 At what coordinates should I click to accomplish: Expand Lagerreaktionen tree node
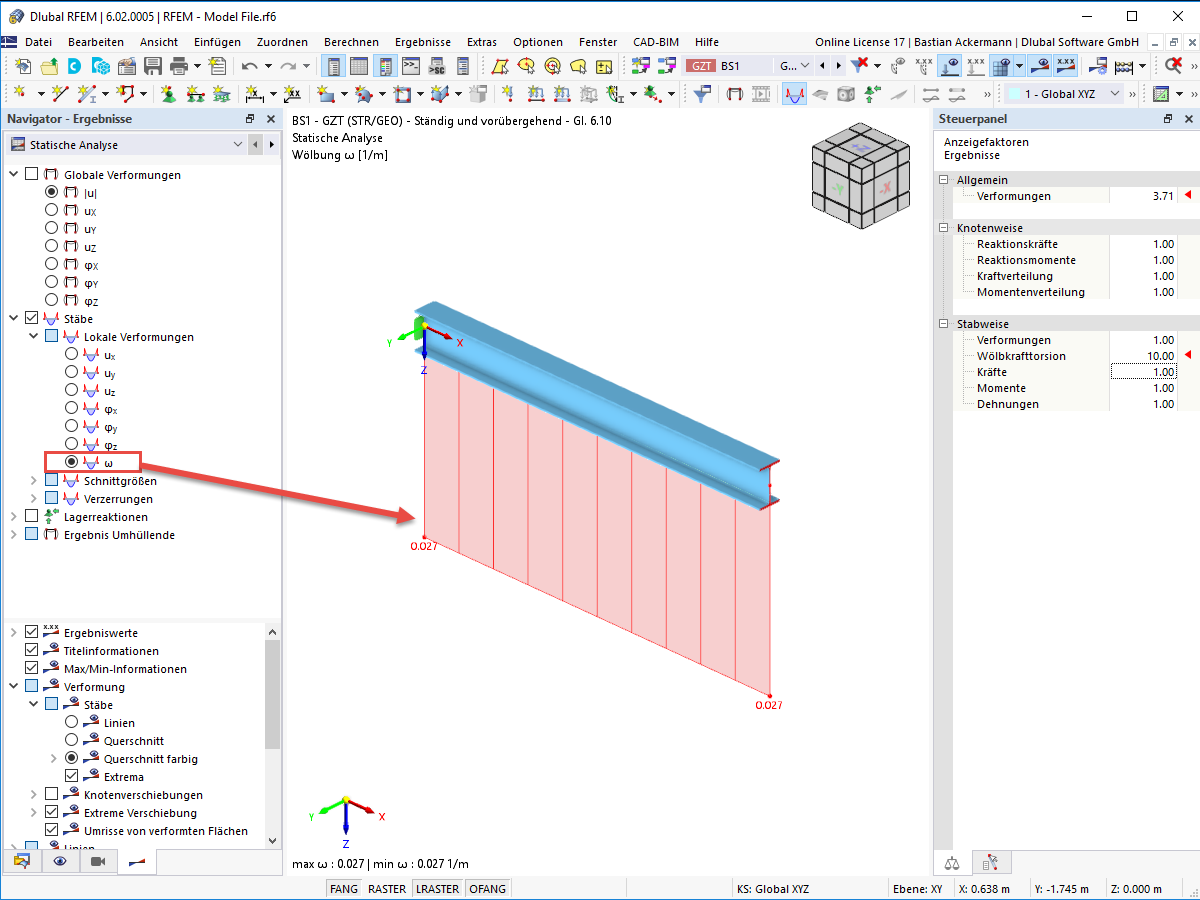13,517
